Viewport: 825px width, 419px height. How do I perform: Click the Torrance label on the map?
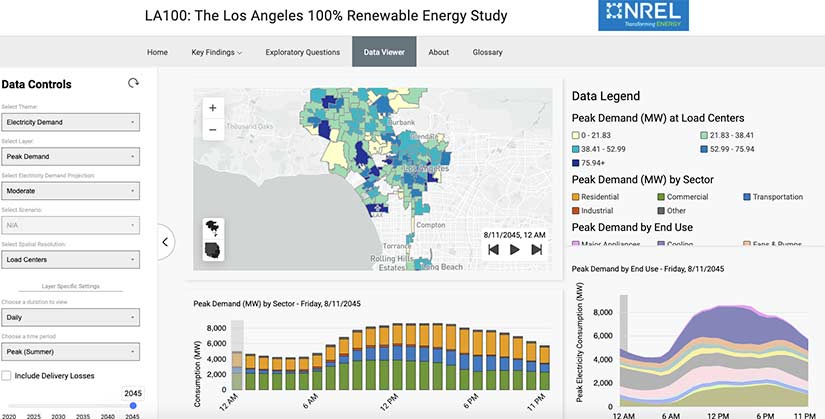pyautogui.click(x=397, y=246)
